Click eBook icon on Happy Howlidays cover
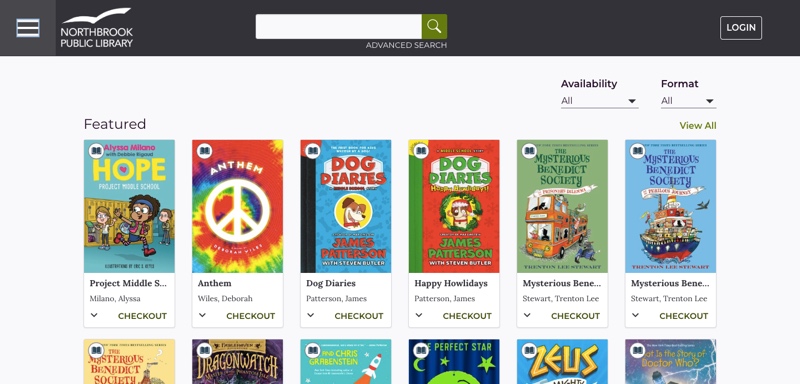This screenshot has width=800, height=384. pyautogui.click(x=421, y=151)
